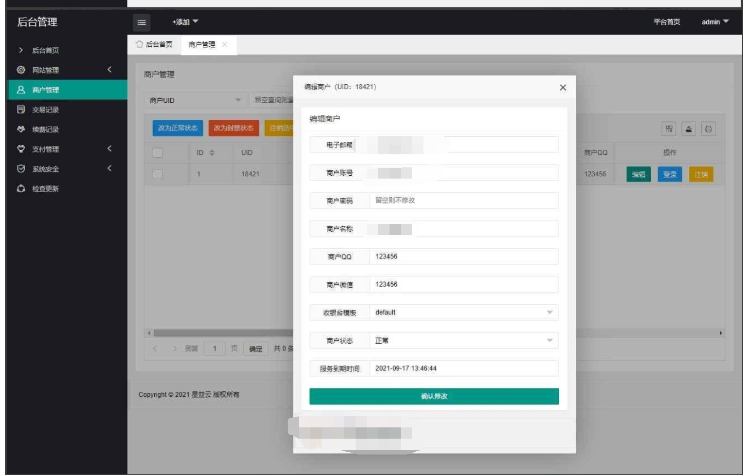The image size is (744, 475).
Task: Close the 编辑商户 dialog with X
Action: click(x=562, y=88)
